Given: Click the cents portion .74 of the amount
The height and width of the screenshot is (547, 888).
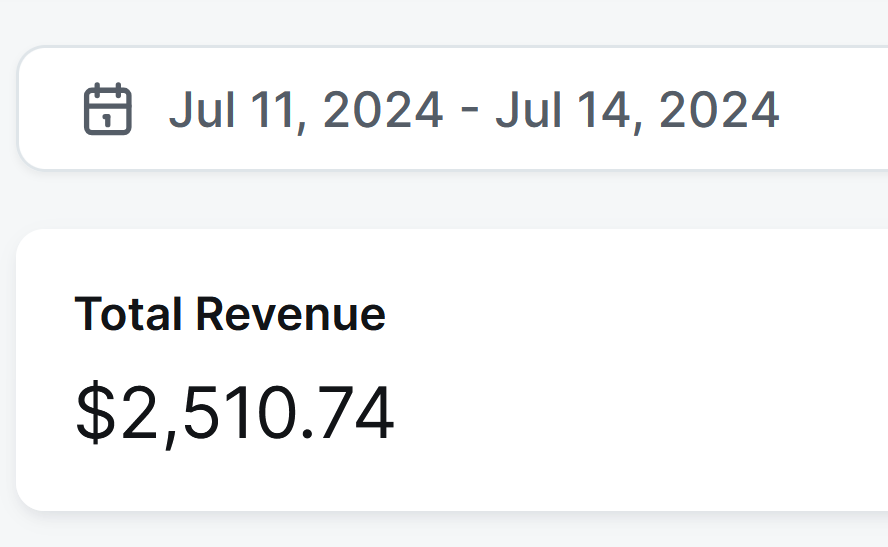Looking at the screenshot, I should point(348,412).
